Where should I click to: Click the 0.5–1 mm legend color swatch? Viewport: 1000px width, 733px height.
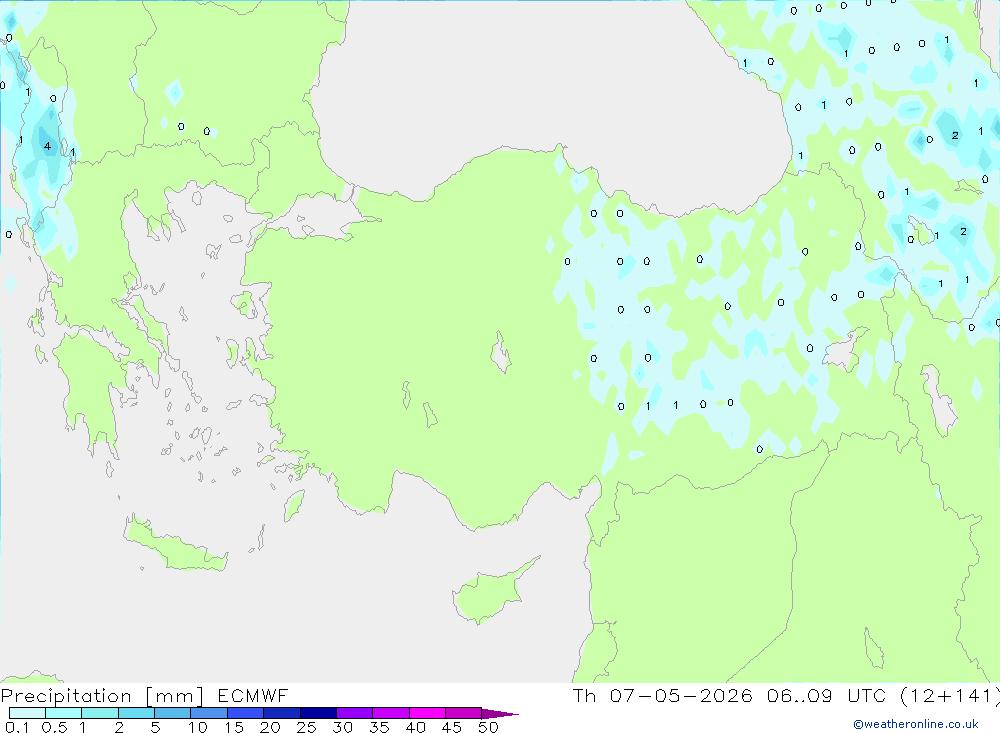coord(63,713)
